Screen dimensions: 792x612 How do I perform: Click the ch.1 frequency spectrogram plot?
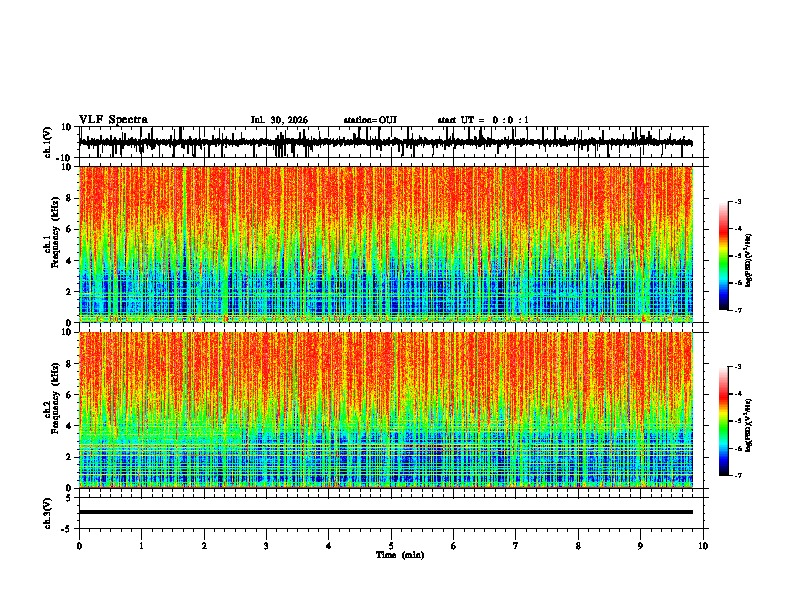click(386, 244)
